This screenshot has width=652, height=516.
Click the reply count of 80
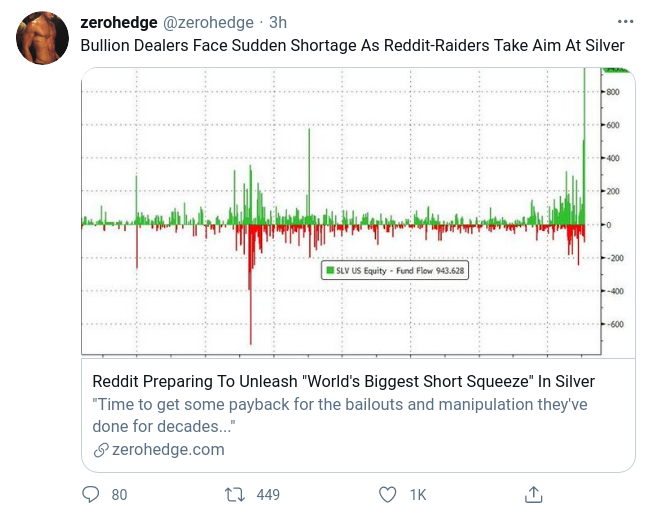(x=120, y=494)
